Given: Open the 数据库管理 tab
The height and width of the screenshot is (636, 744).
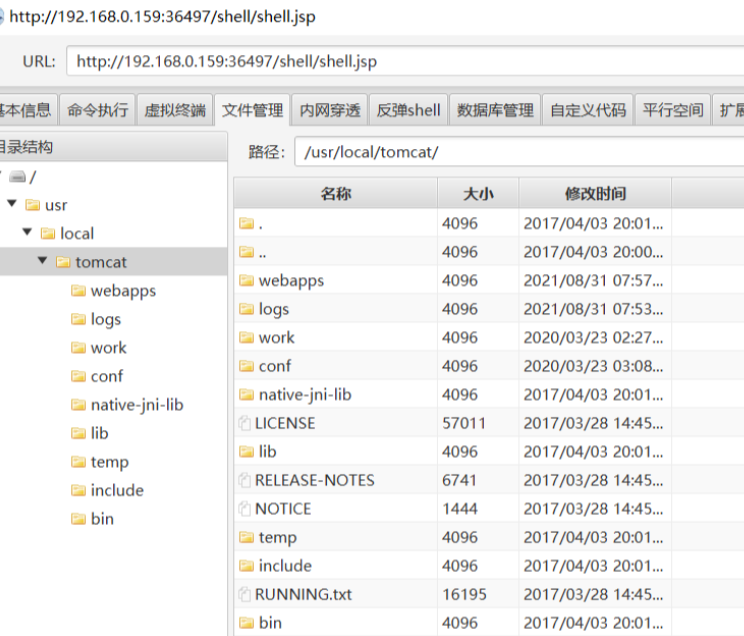Looking at the screenshot, I should pyautogui.click(x=495, y=110).
